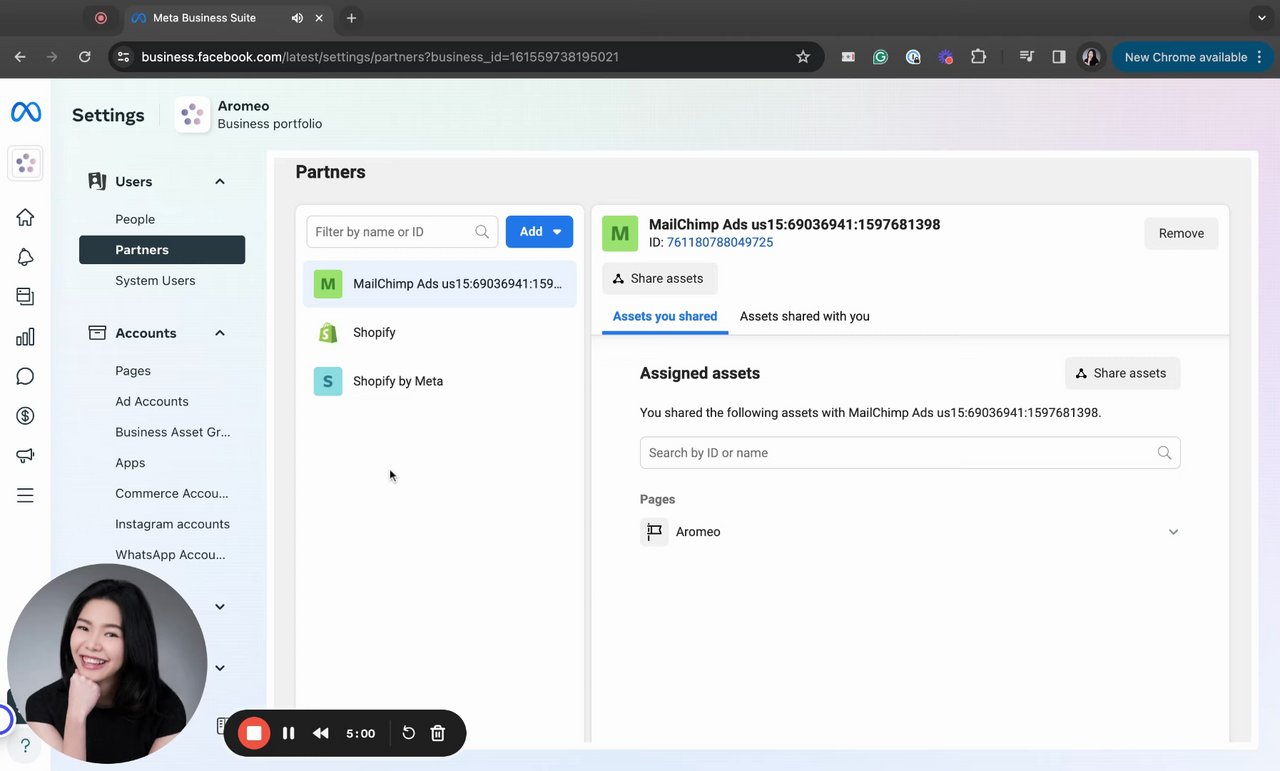The width and height of the screenshot is (1280, 771).
Task: Select the Shopify by Meta partner row
Action: [440, 381]
